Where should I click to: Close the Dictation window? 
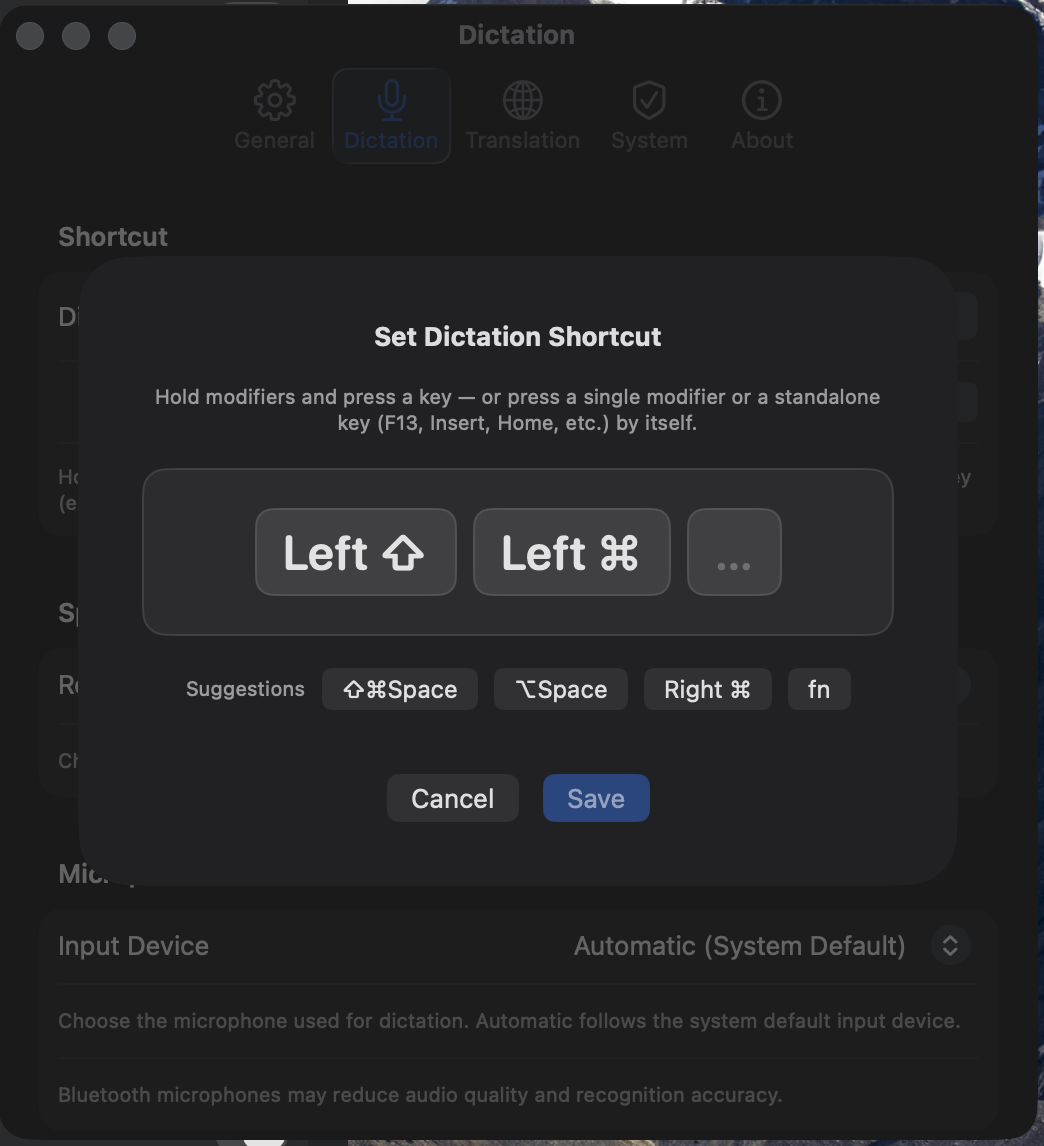[30, 36]
